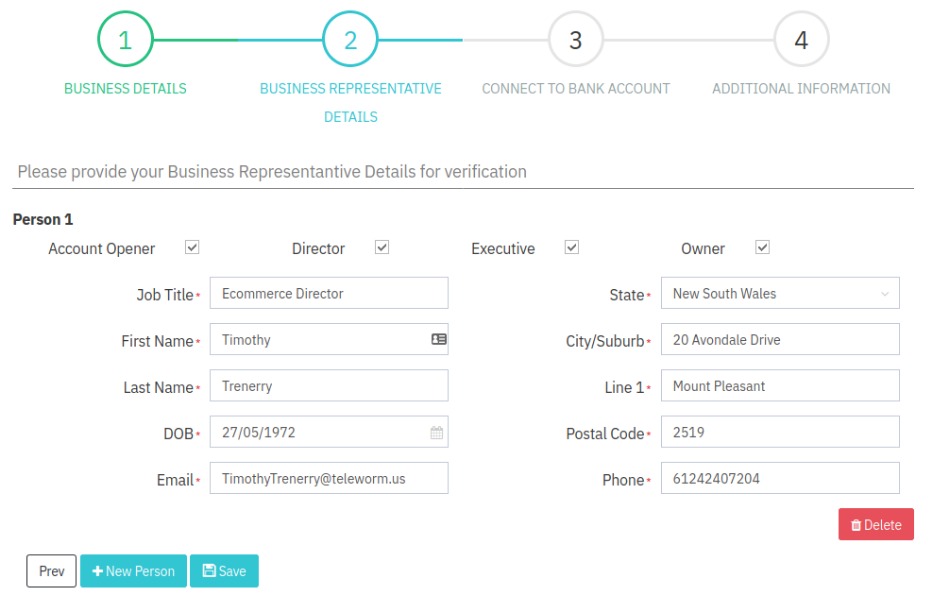Click the Phone number field
The height and width of the screenshot is (595, 932).
coord(780,478)
